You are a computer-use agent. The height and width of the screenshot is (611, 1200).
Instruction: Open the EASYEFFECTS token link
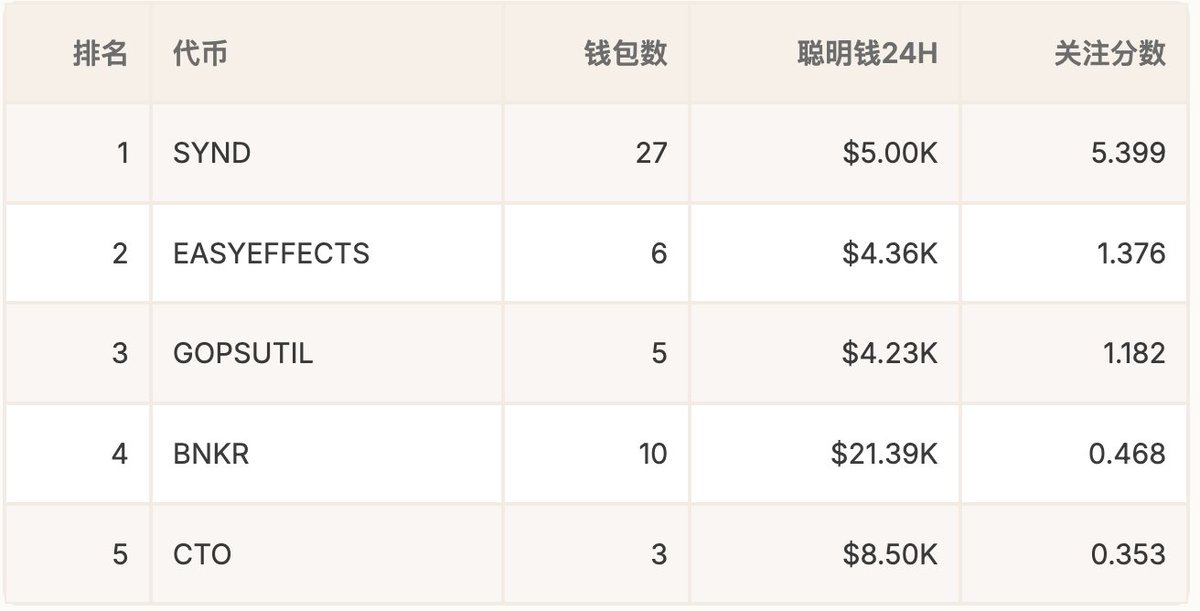click(x=271, y=254)
